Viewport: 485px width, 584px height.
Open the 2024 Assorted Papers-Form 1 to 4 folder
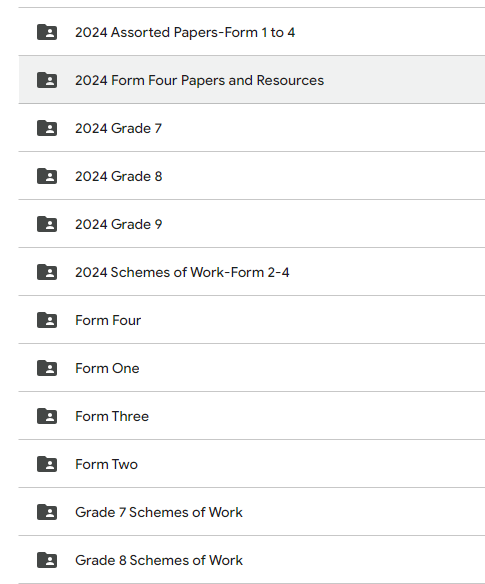(x=185, y=32)
